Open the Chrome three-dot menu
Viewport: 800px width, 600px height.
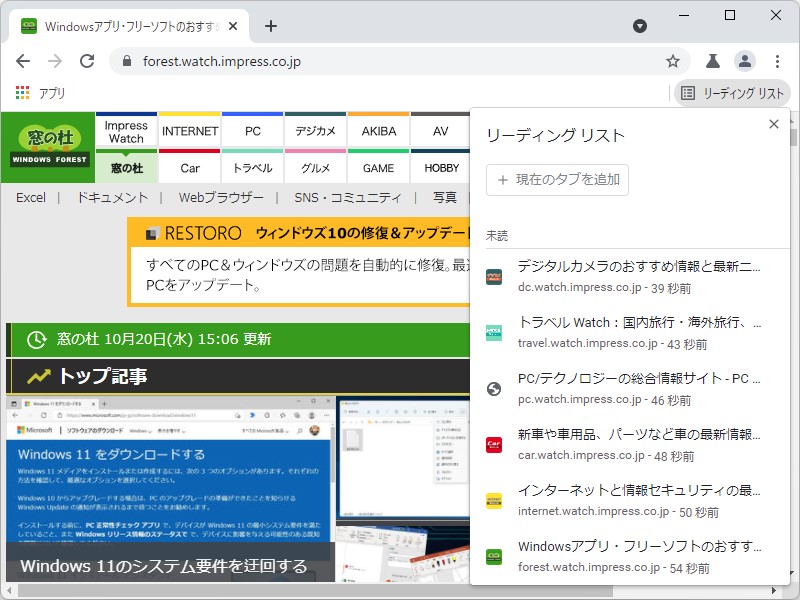click(x=777, y=60)
